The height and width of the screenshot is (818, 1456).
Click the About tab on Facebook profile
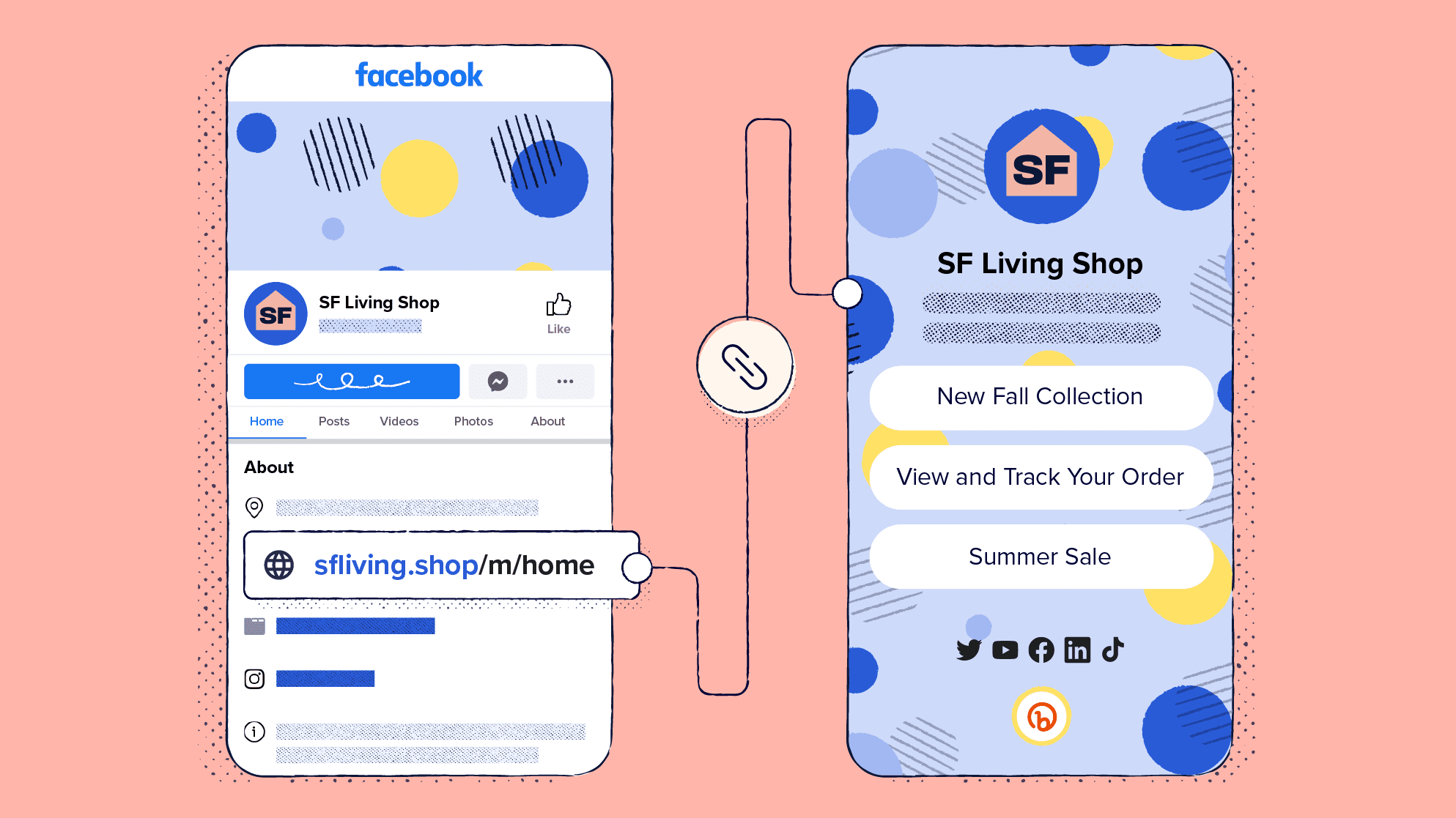(548, 420)
